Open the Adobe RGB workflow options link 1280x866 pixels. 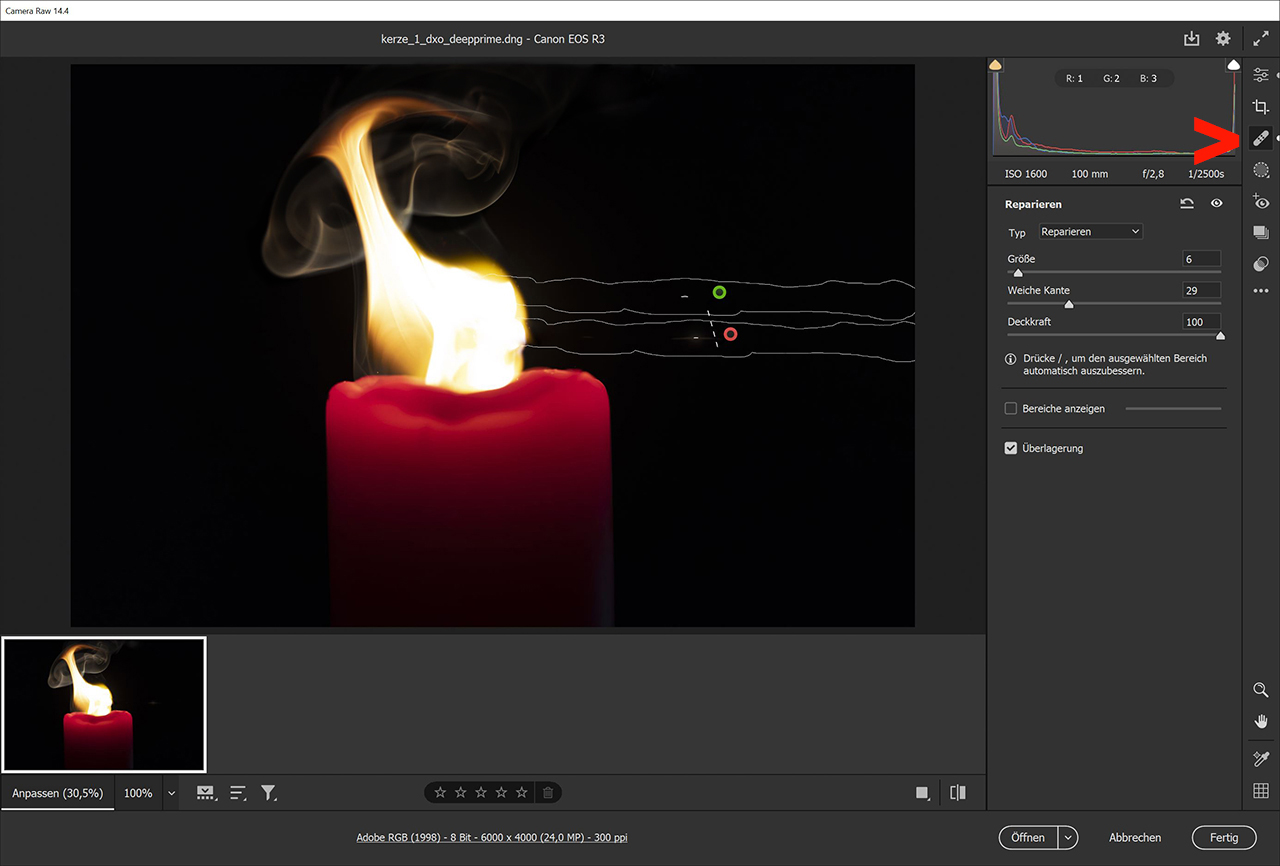coord(492,838)
